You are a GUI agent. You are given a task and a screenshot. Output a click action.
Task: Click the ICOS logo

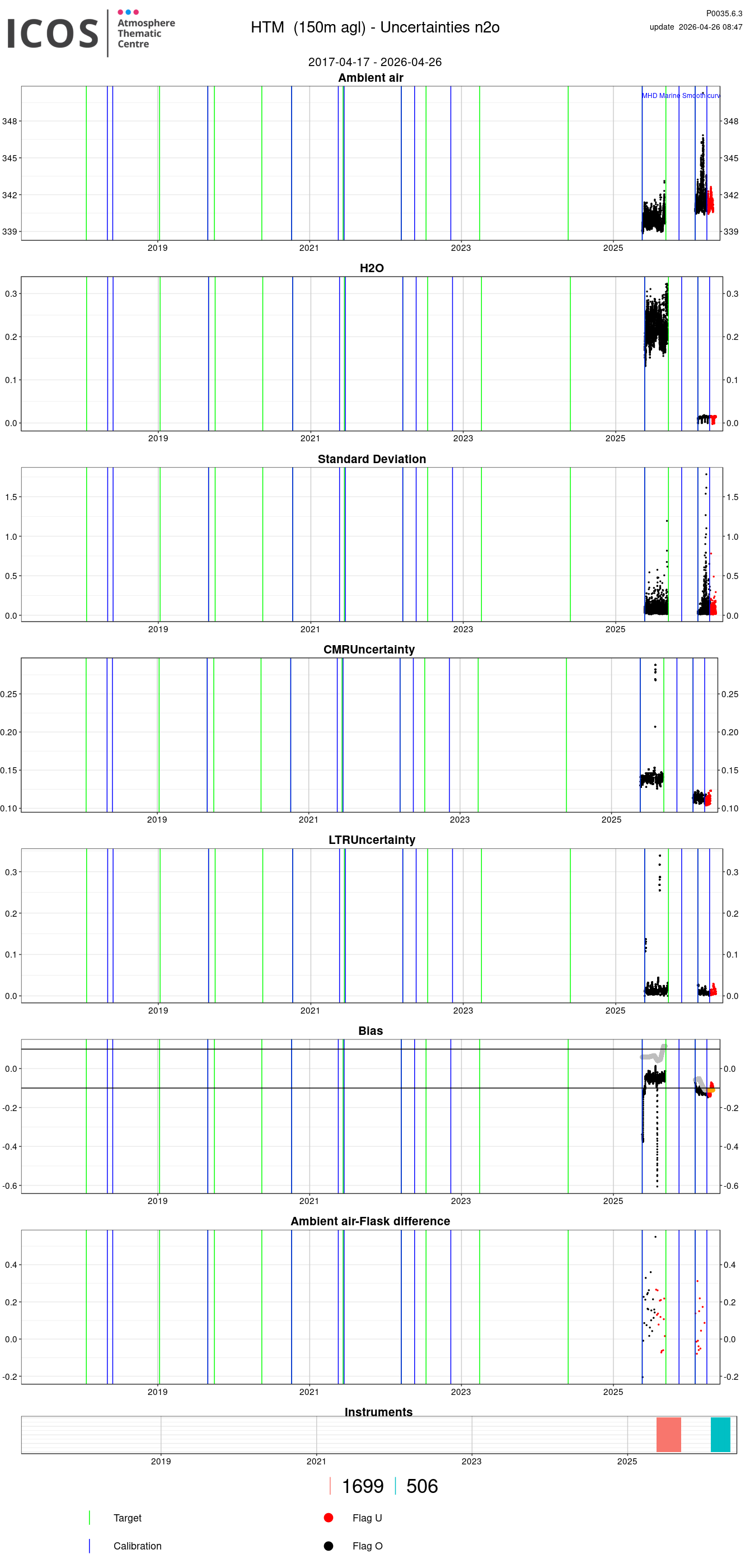52,34
